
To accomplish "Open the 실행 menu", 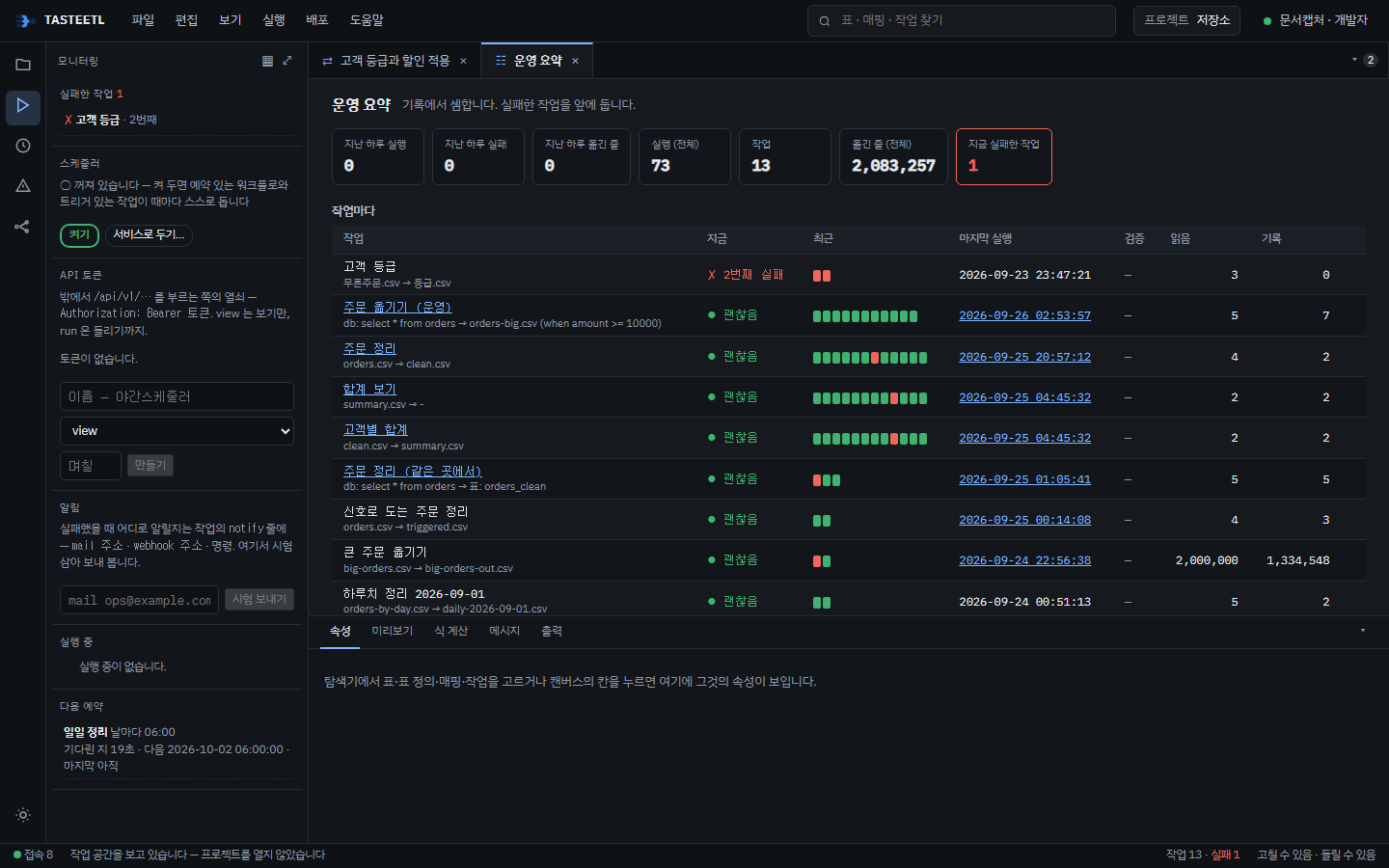I will click(274, 20).
